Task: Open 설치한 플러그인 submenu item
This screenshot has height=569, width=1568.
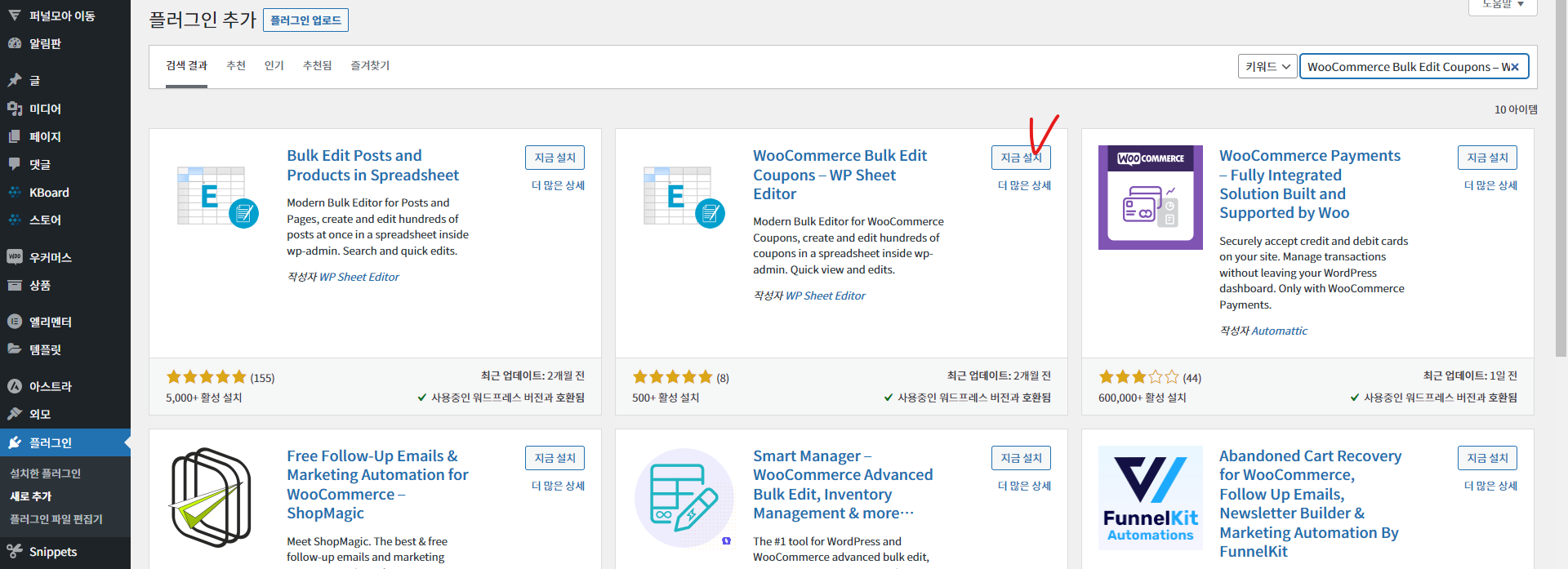Action: [45, 473]
